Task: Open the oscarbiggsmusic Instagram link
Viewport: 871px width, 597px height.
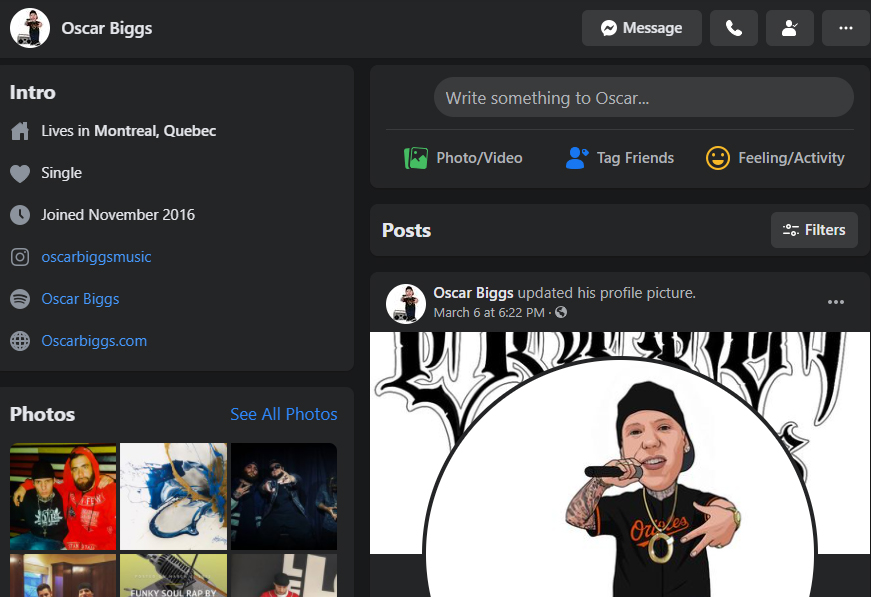Action: coord(96,257)
